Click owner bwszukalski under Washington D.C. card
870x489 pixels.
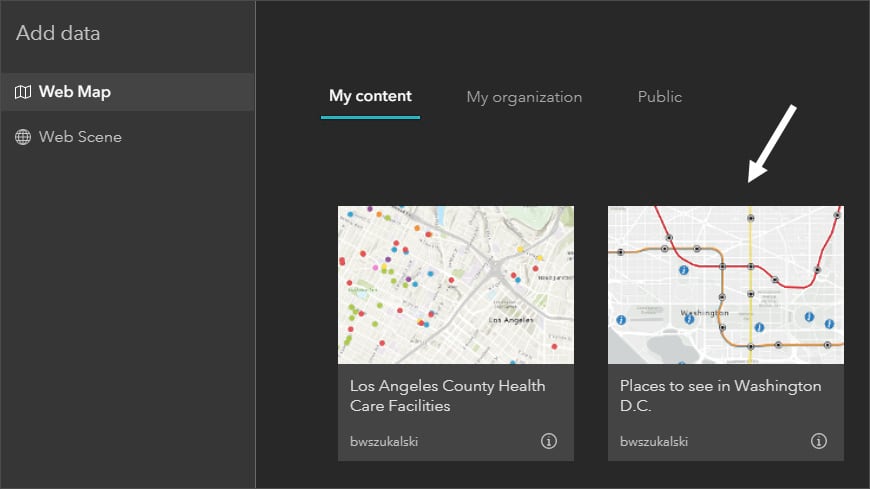click(654, 441)
